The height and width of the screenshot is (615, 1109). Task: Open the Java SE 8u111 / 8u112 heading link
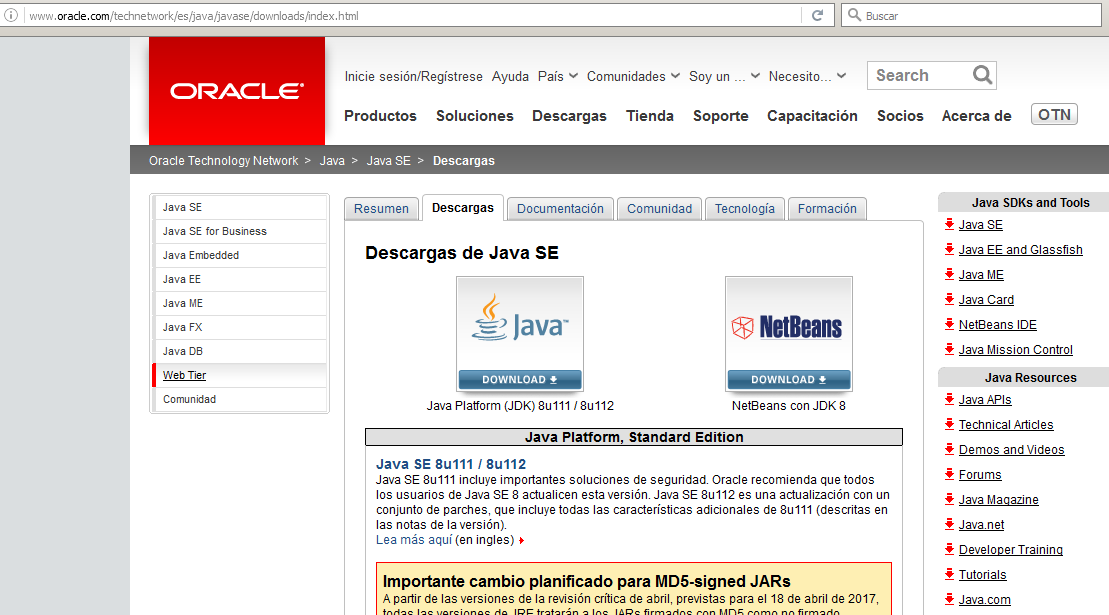[451, 464]
